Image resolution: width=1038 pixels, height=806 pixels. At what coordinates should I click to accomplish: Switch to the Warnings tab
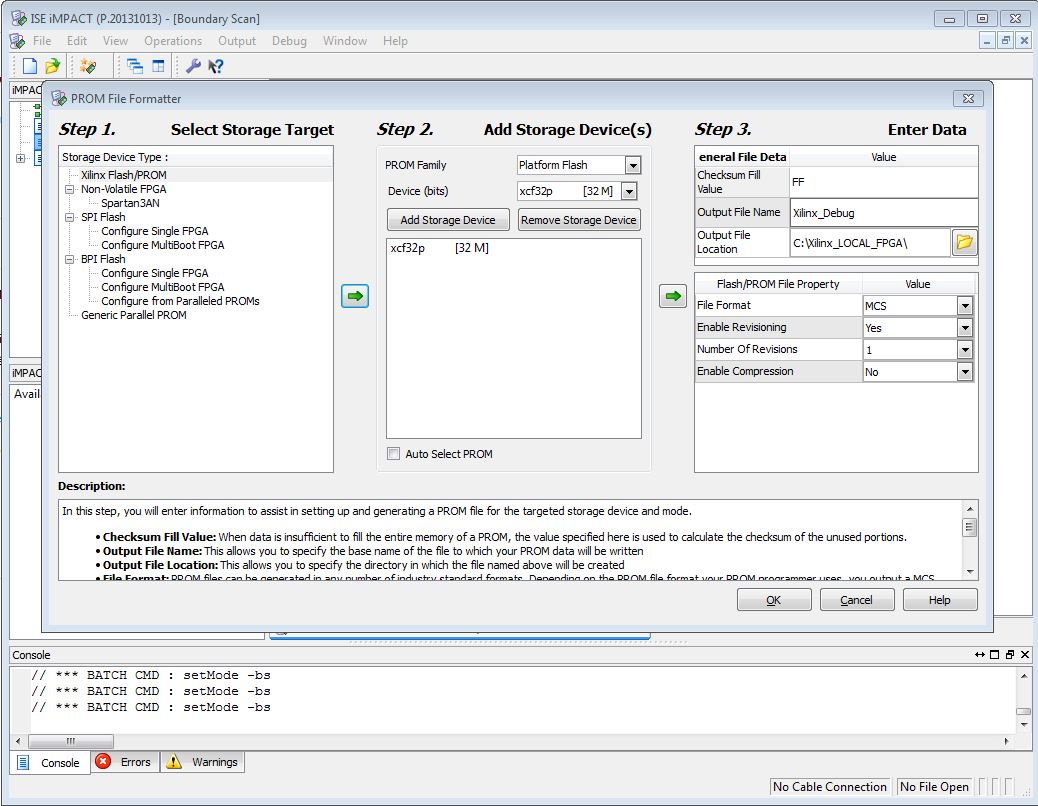[202, 762]
